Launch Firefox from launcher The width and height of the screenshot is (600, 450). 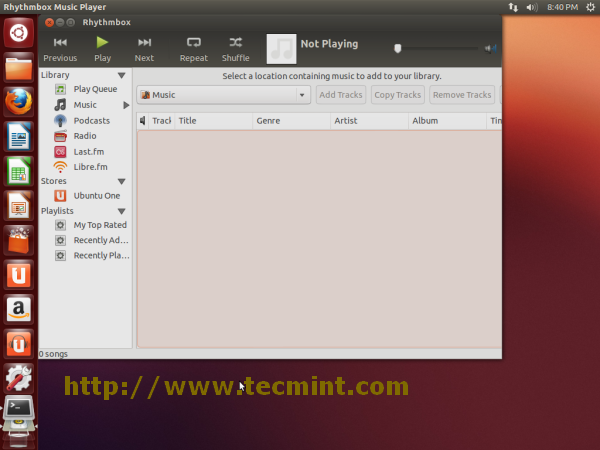tap(18, 102)
